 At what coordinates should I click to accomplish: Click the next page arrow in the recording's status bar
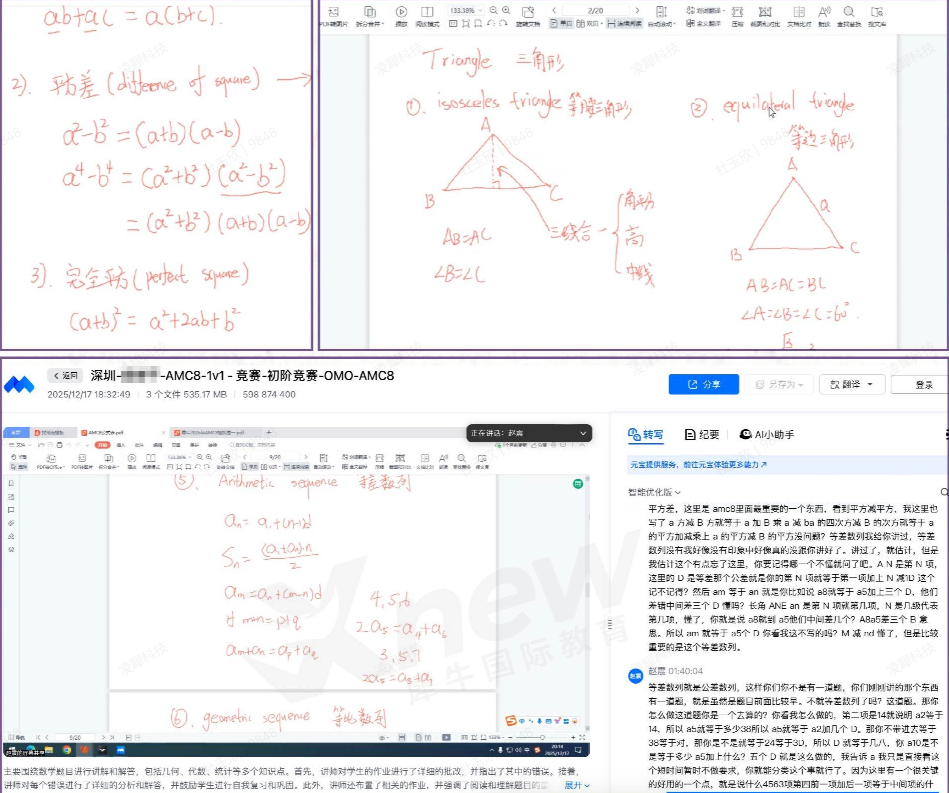[103, 737]
